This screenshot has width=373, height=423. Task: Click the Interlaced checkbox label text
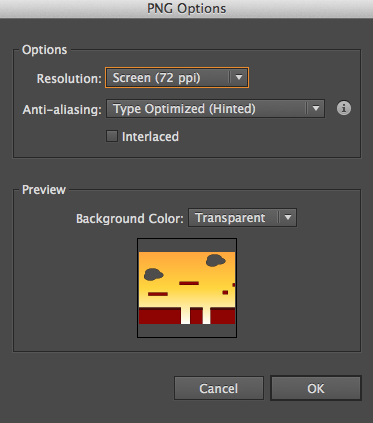click(x=150, y=137)
